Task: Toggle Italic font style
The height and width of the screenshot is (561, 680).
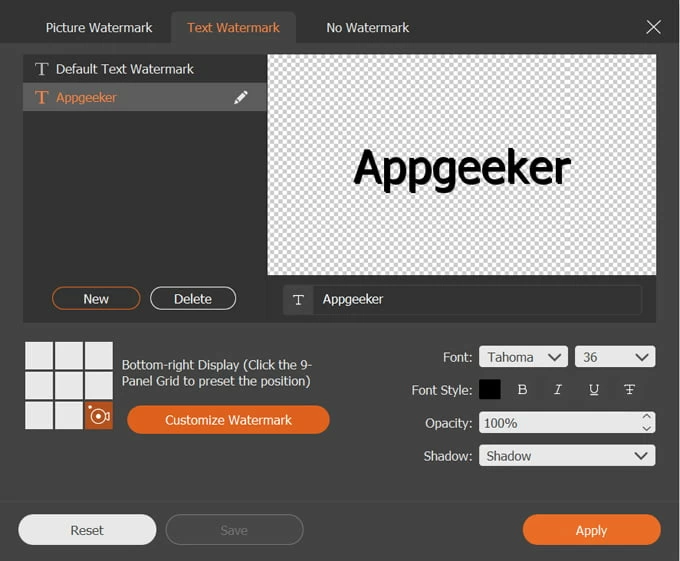Action: pyautogui.click(x=558, y=390)
